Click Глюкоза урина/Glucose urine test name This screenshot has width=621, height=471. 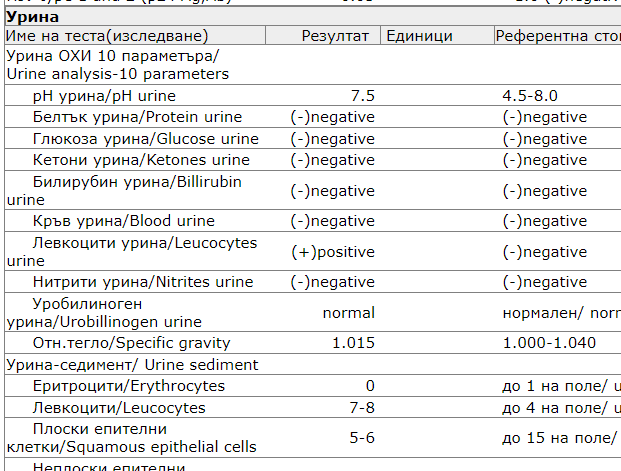pyautogui.click(x=145, y=139)
